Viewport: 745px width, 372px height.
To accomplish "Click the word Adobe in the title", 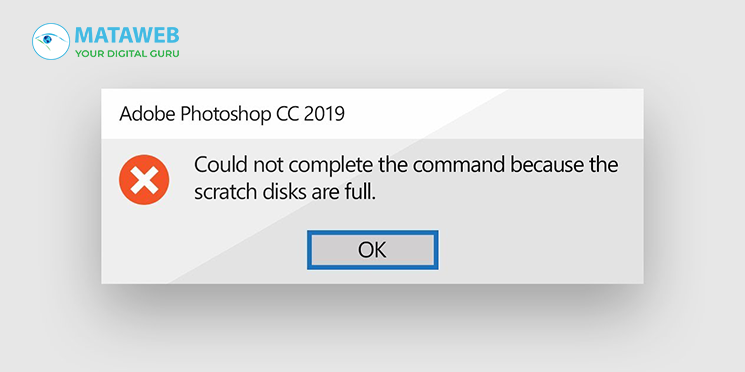I will point(147,114).
